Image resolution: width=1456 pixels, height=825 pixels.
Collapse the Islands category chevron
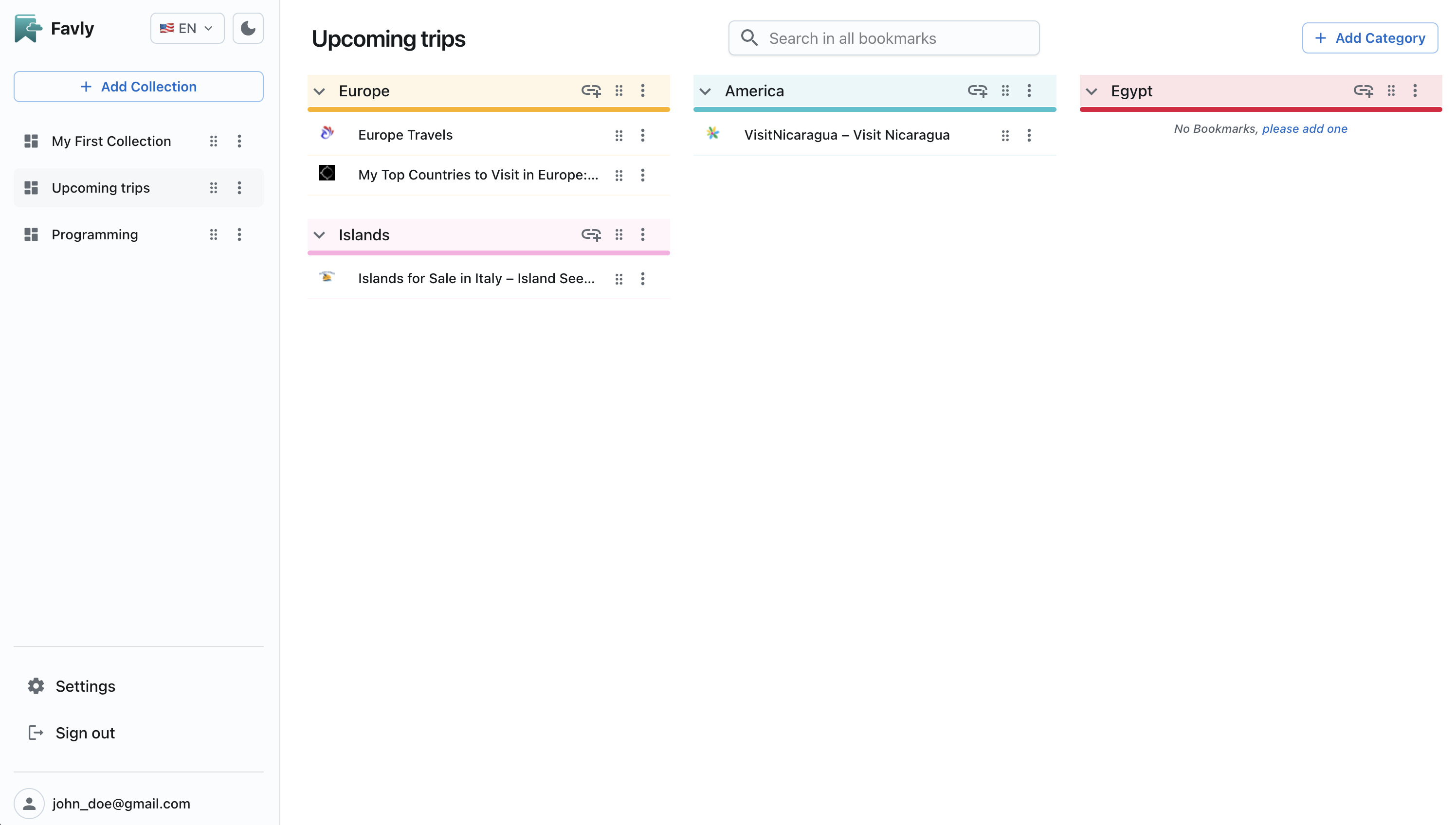click(319, 235)
